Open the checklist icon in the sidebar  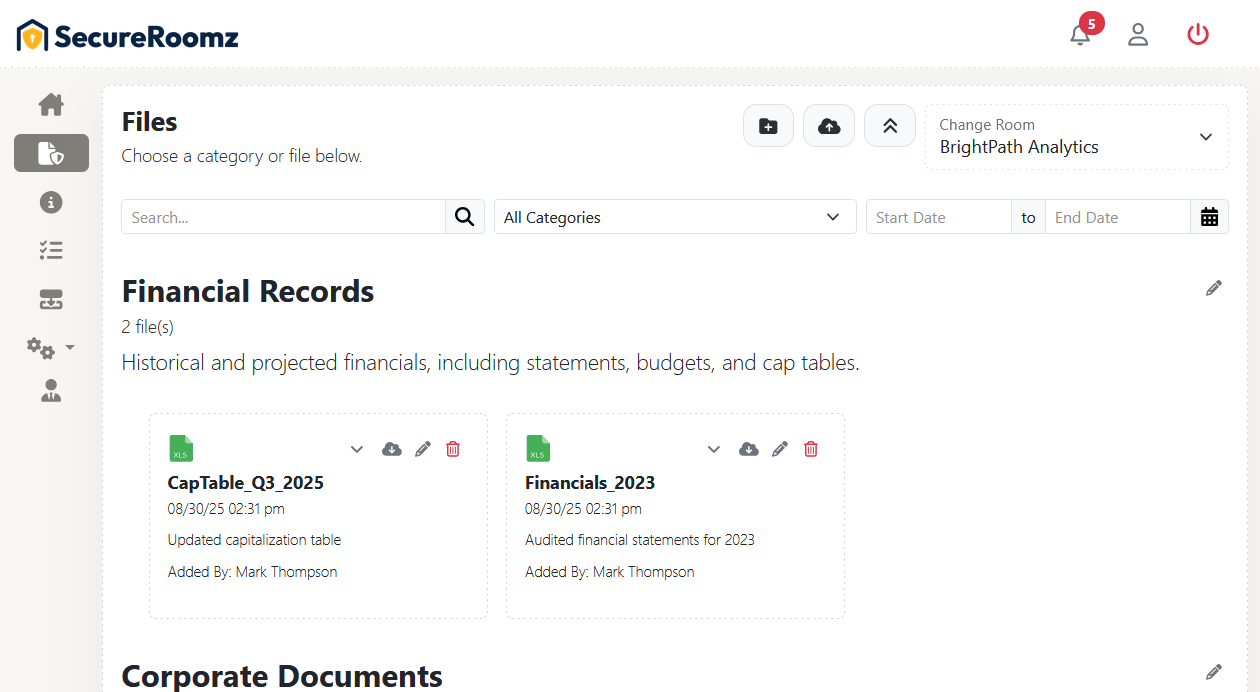[51, 250]
